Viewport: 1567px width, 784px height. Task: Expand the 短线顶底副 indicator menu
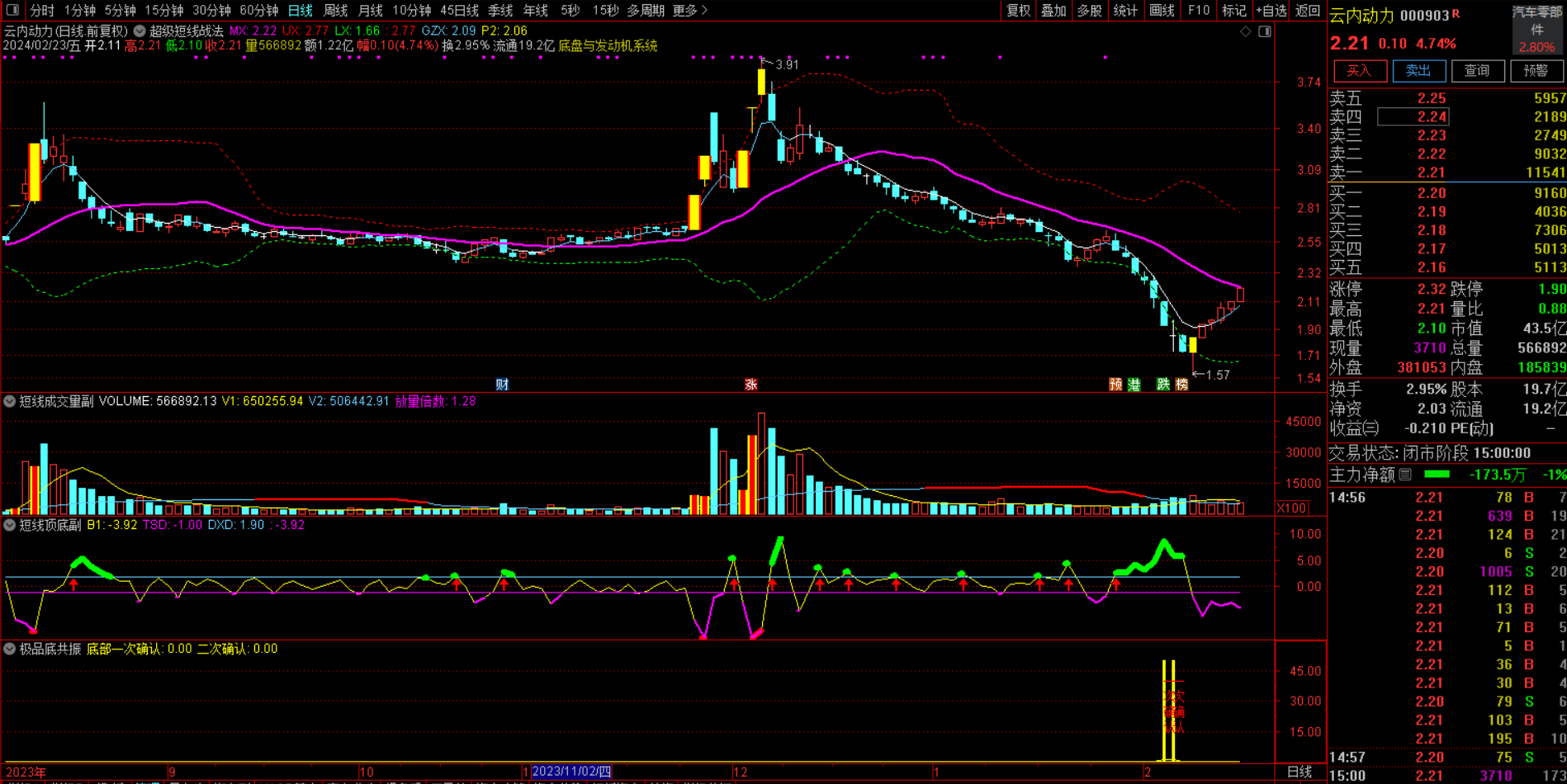[x=10, y=525]
